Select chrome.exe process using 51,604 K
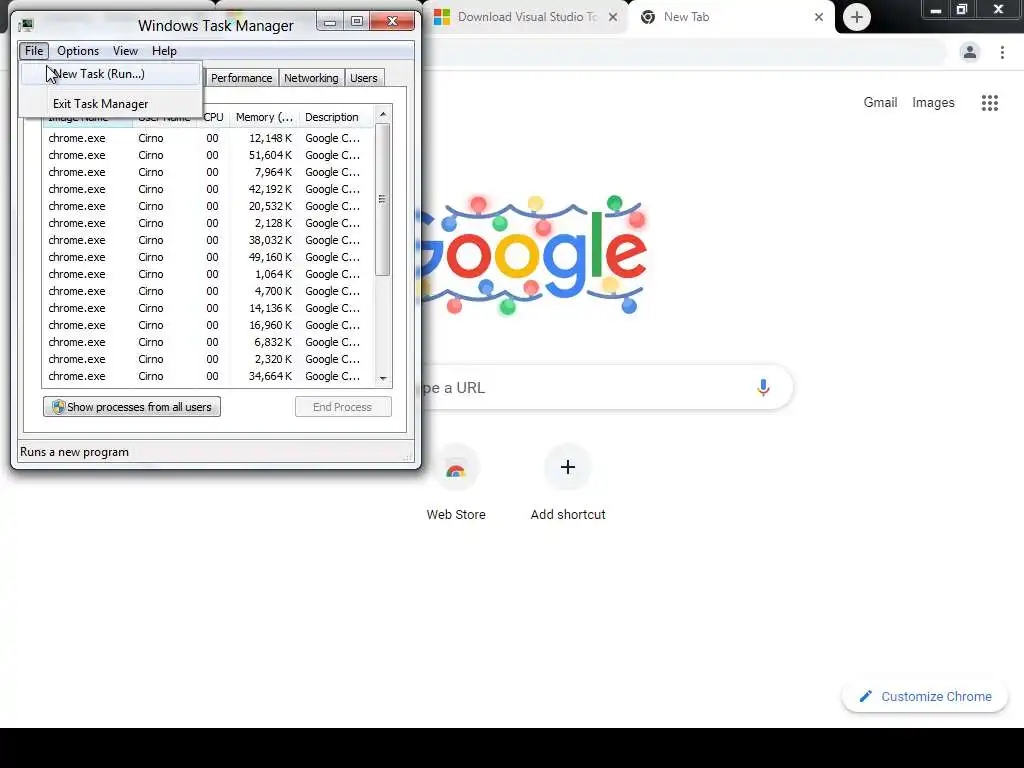 208,155
